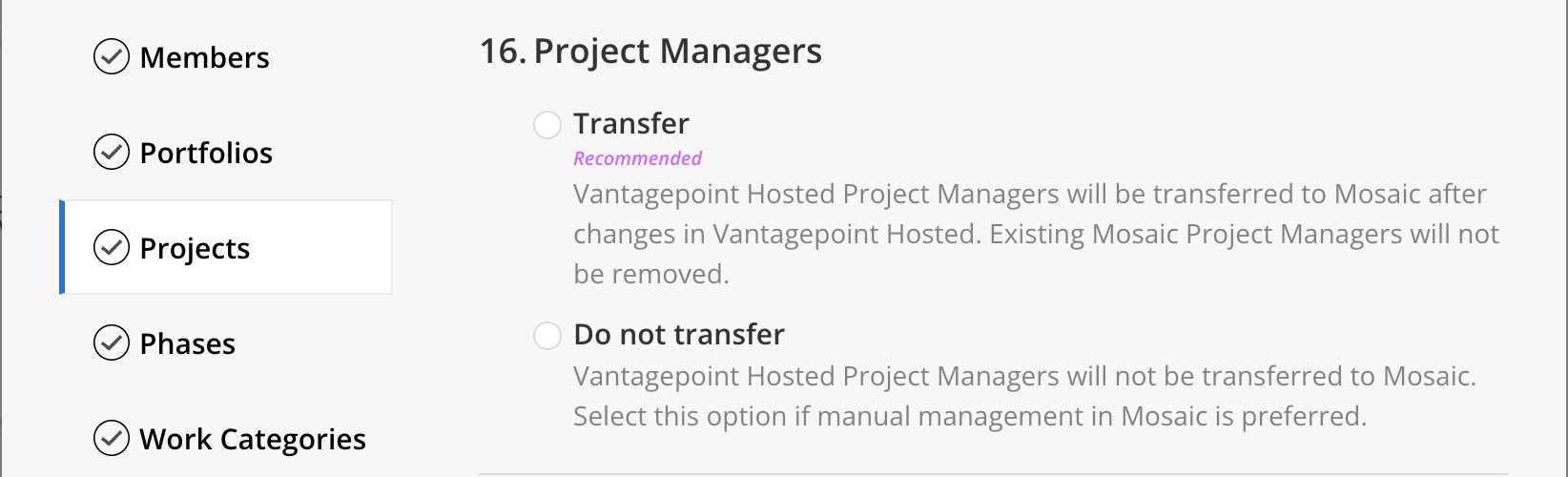Open the Members section in sidebar
The height and width of the screenshot is (477, 1568).
[x=204, y=57]
